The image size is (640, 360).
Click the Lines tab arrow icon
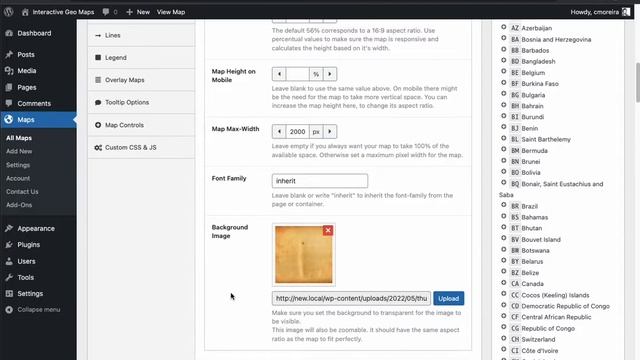pyautogui.click(x=98, y=36)
